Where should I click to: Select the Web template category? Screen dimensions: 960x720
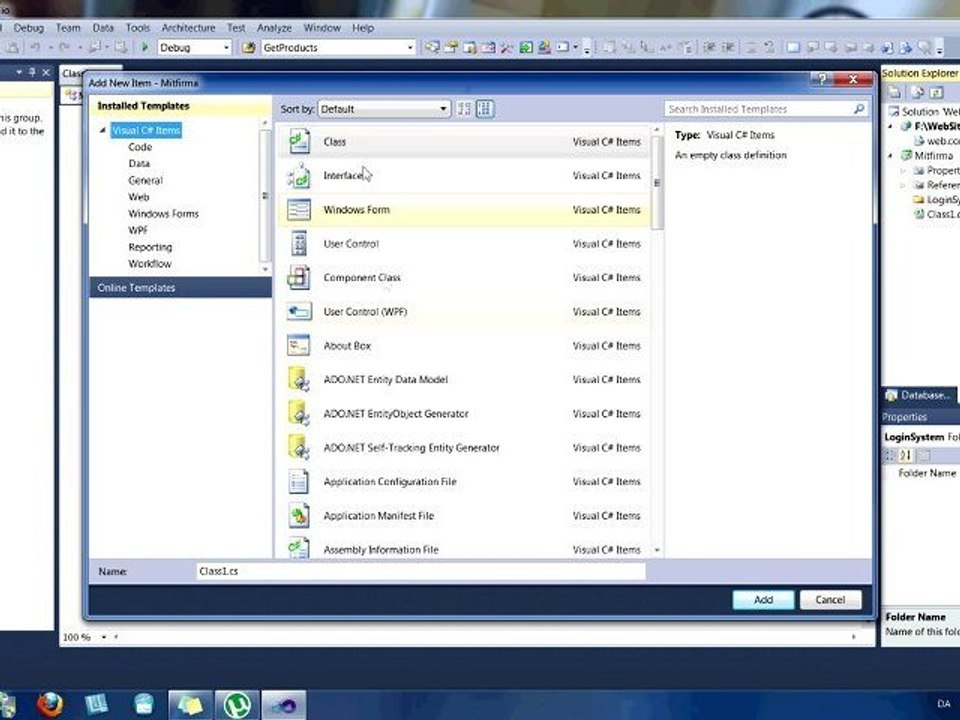tap(138, 197)
